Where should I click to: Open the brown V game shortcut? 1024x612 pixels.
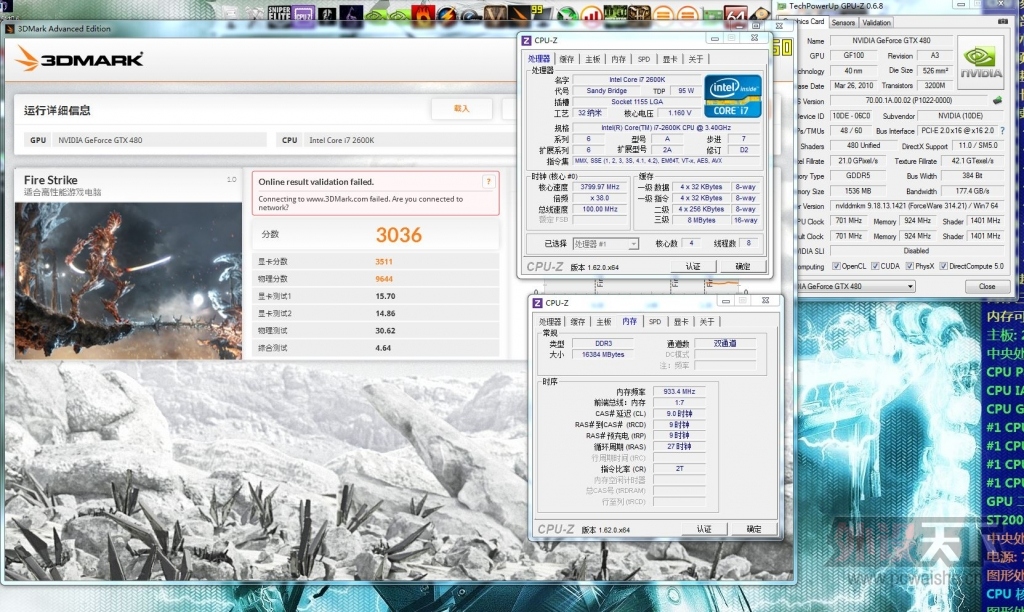point(495,14)
